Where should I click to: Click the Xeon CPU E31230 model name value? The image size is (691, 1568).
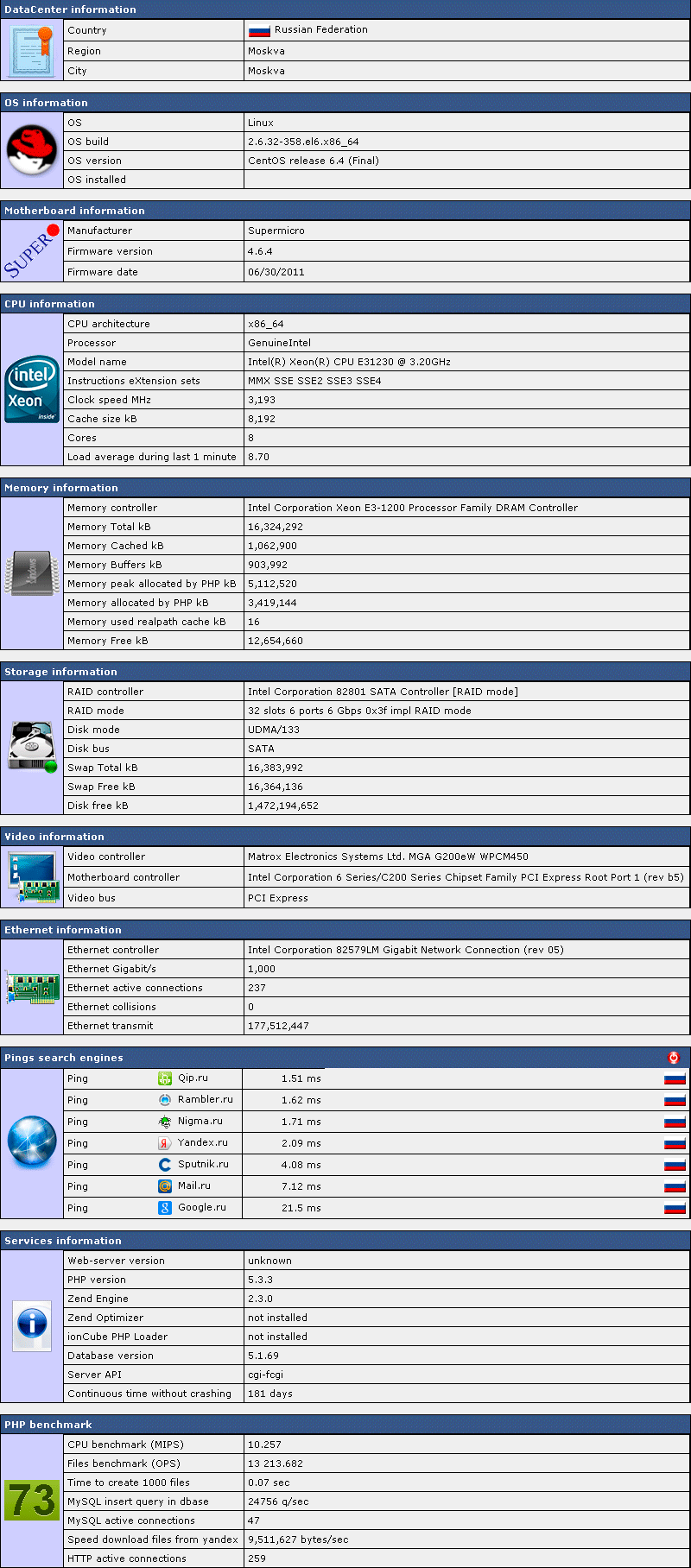pyautogui.click(x=349, y=362)
